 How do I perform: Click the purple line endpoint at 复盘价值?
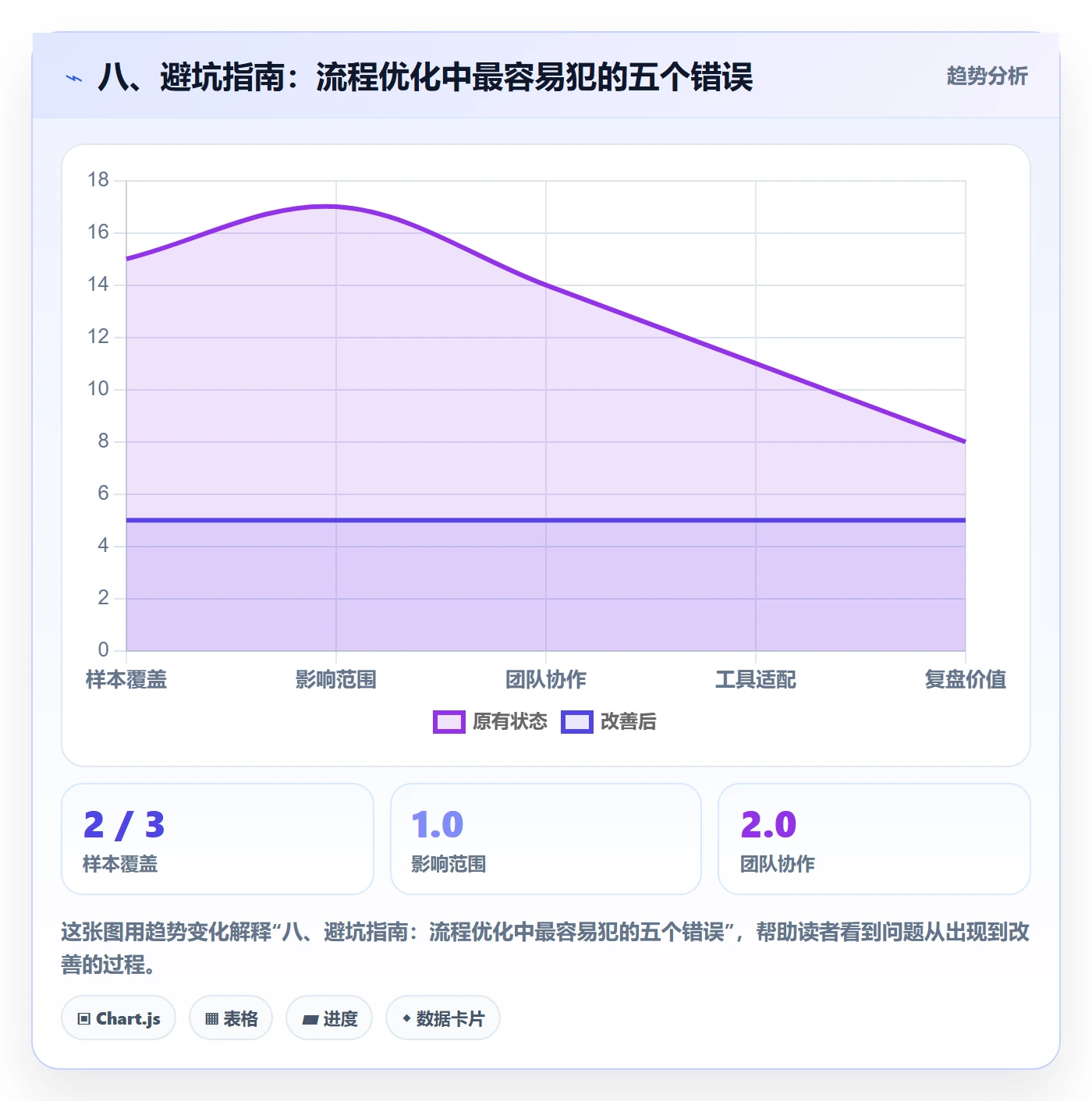click(965, 441)
